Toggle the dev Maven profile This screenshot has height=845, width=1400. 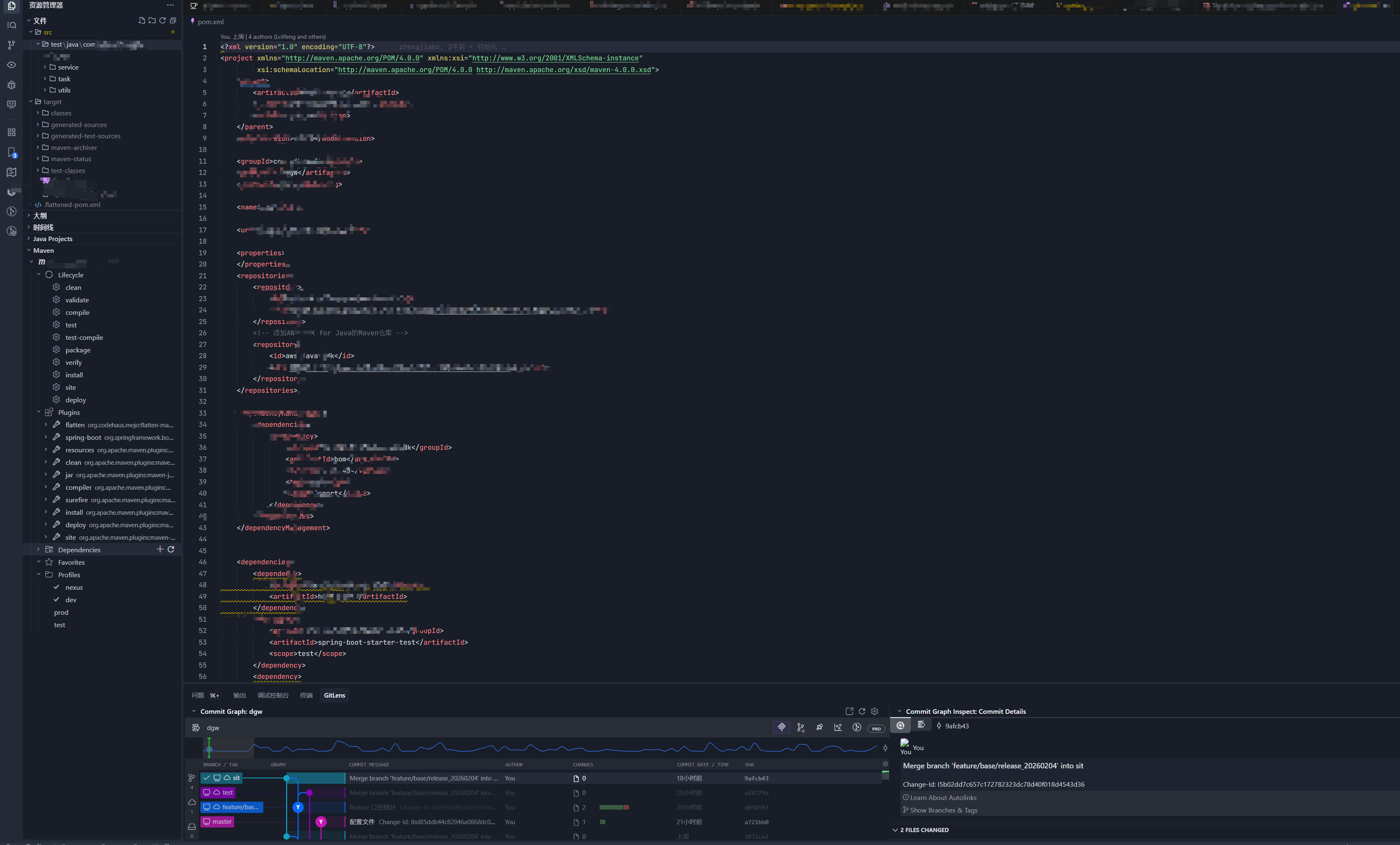click(70, 600)
